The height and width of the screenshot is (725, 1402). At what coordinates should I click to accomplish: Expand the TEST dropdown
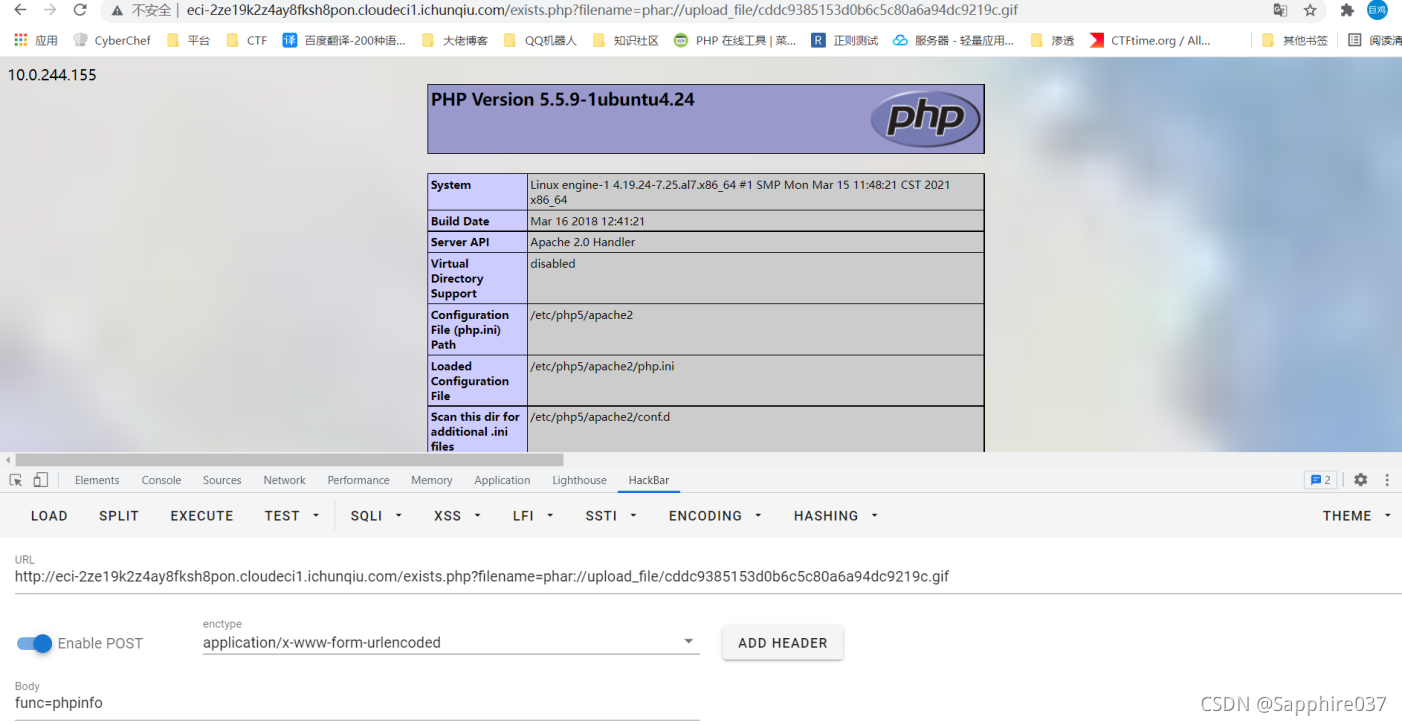coord(292,516)
